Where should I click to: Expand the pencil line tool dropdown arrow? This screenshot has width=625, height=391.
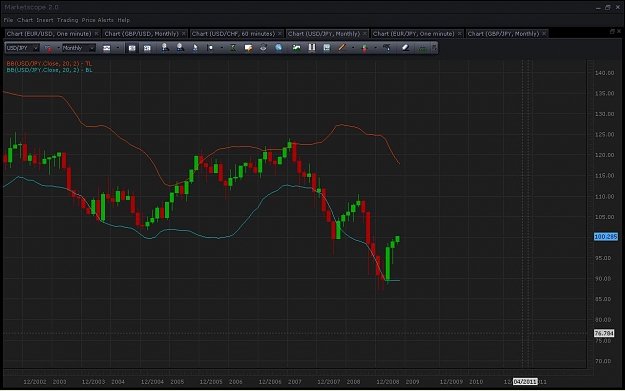(x=353, y=48)
